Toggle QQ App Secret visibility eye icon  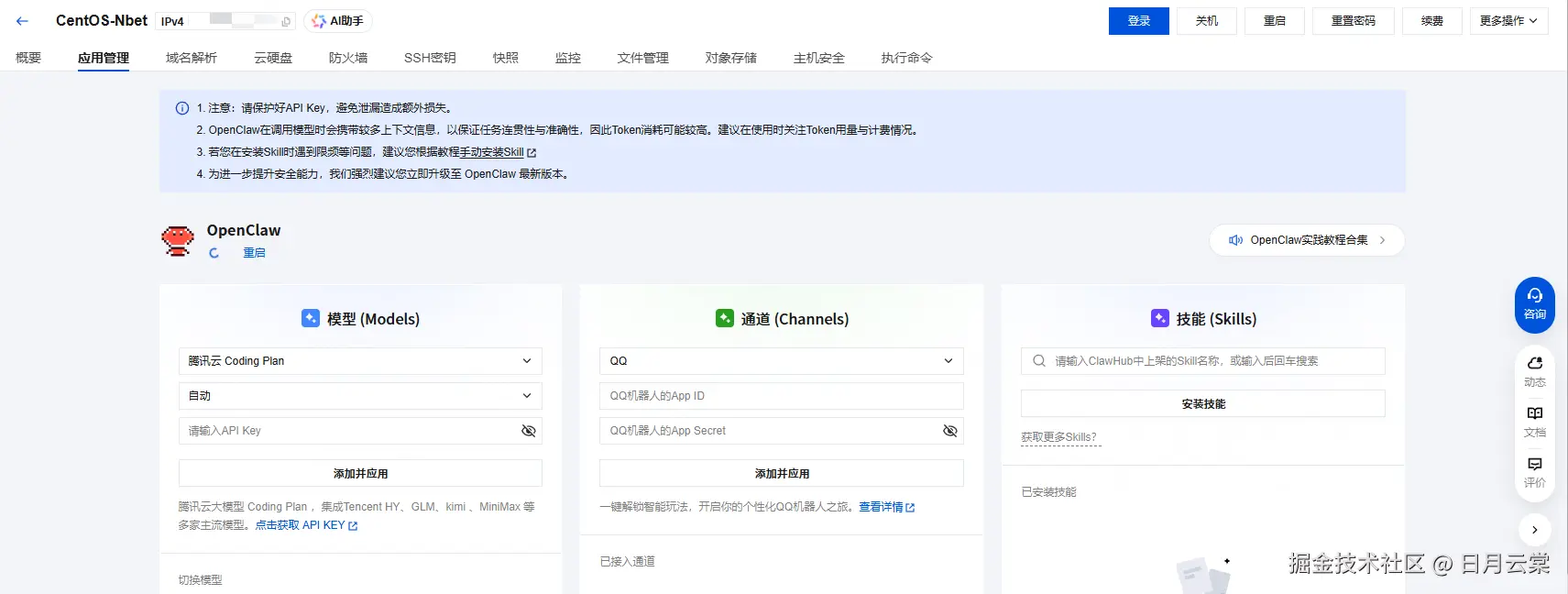(950, 431)
